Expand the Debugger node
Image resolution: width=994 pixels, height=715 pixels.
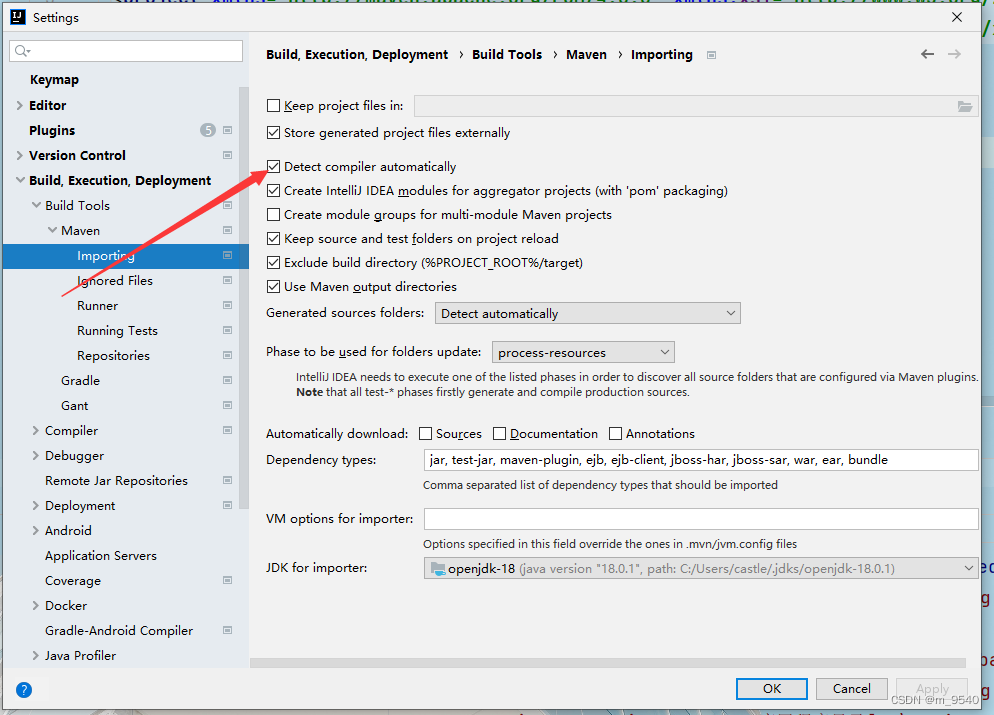(x=36, y=456)
